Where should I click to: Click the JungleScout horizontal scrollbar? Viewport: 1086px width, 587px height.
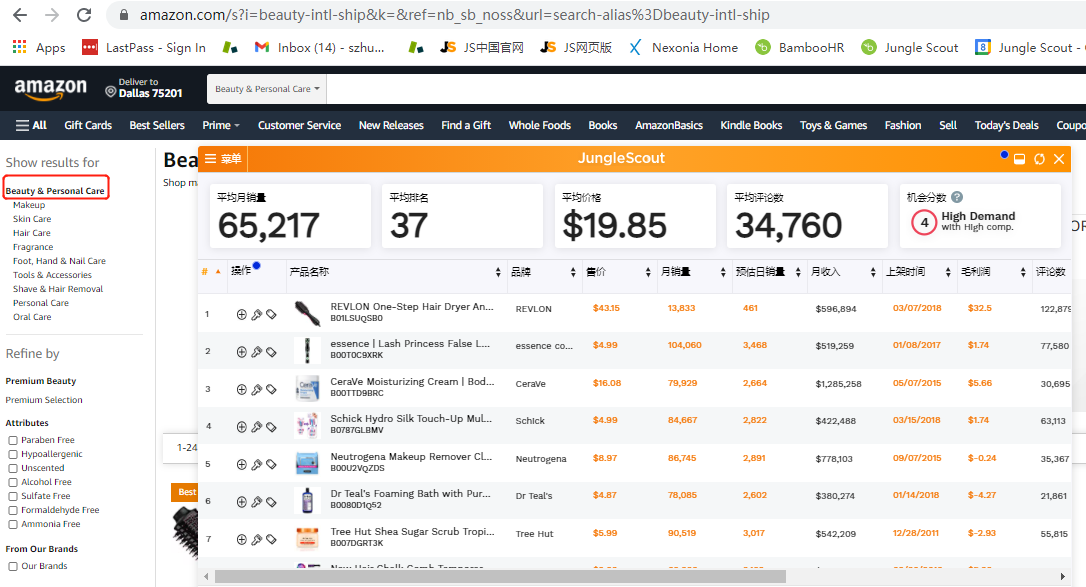pyautogui.click(x=500, y=576)
